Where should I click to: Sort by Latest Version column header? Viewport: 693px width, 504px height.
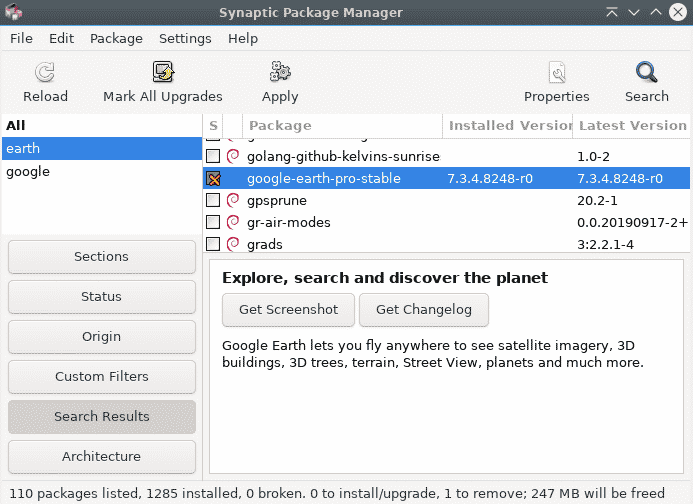pos(632,126)
